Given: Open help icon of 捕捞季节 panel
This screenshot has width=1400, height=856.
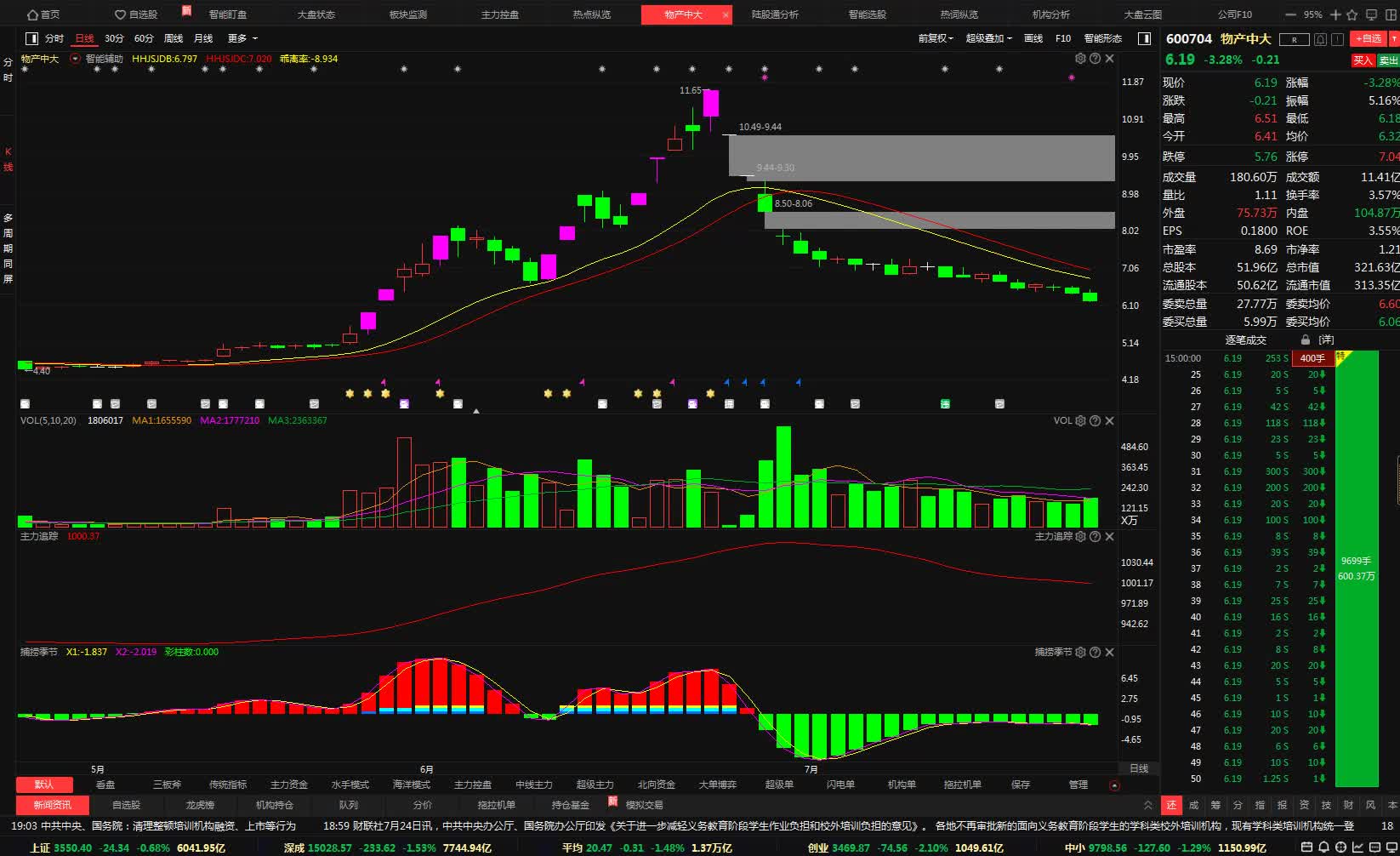Looking at the screenshot, I should (x=1095, y=652).
